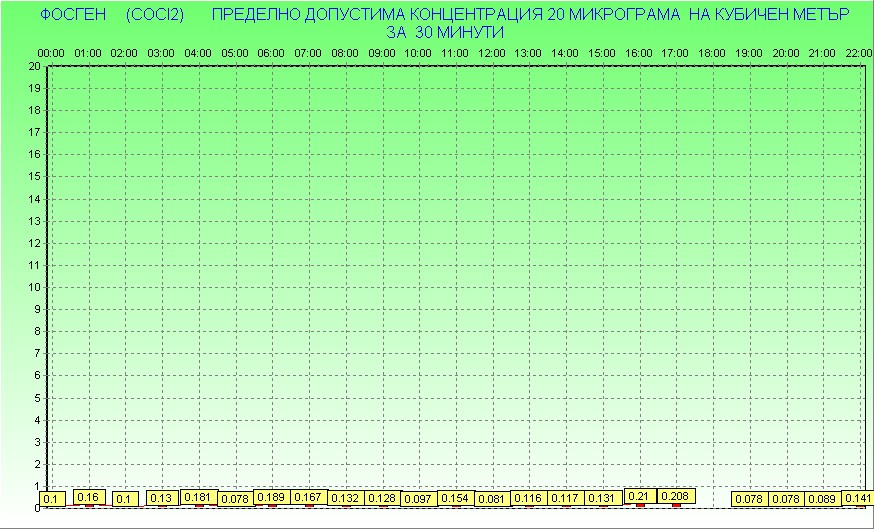Select the 21:00 time axis label
The width and height of the screenshot is (874, 529).
[822, 54]
